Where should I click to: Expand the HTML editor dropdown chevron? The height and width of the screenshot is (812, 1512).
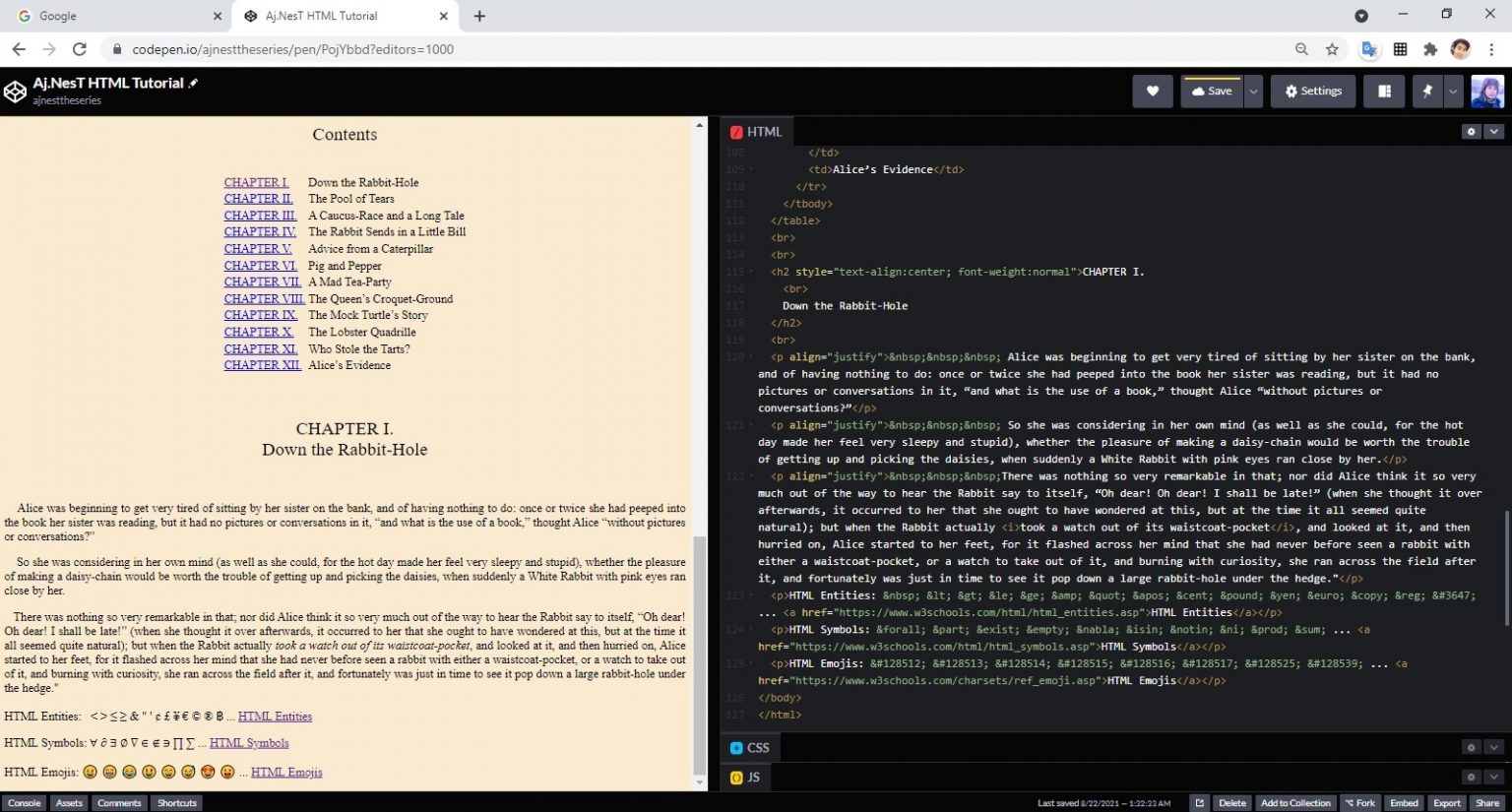1493,132
